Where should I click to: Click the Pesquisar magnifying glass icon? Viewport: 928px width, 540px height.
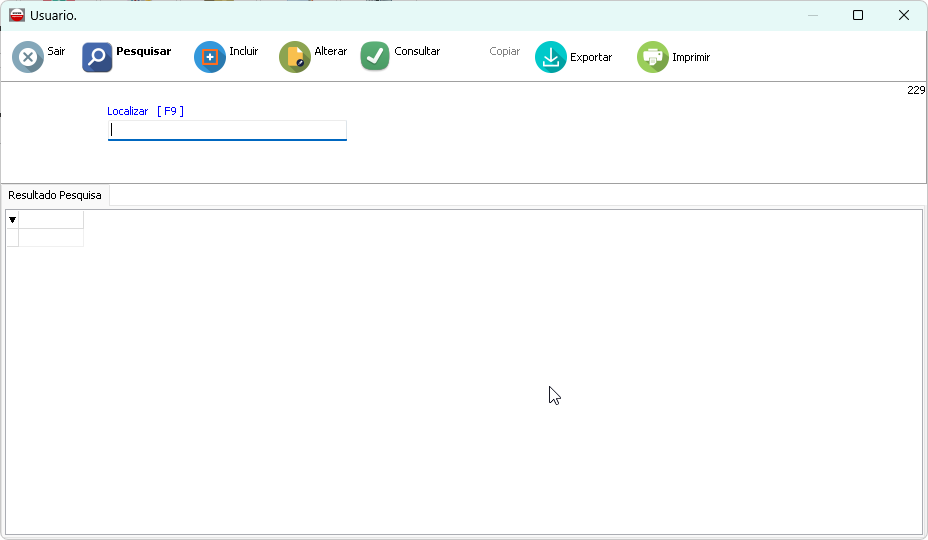click(97, 57)
